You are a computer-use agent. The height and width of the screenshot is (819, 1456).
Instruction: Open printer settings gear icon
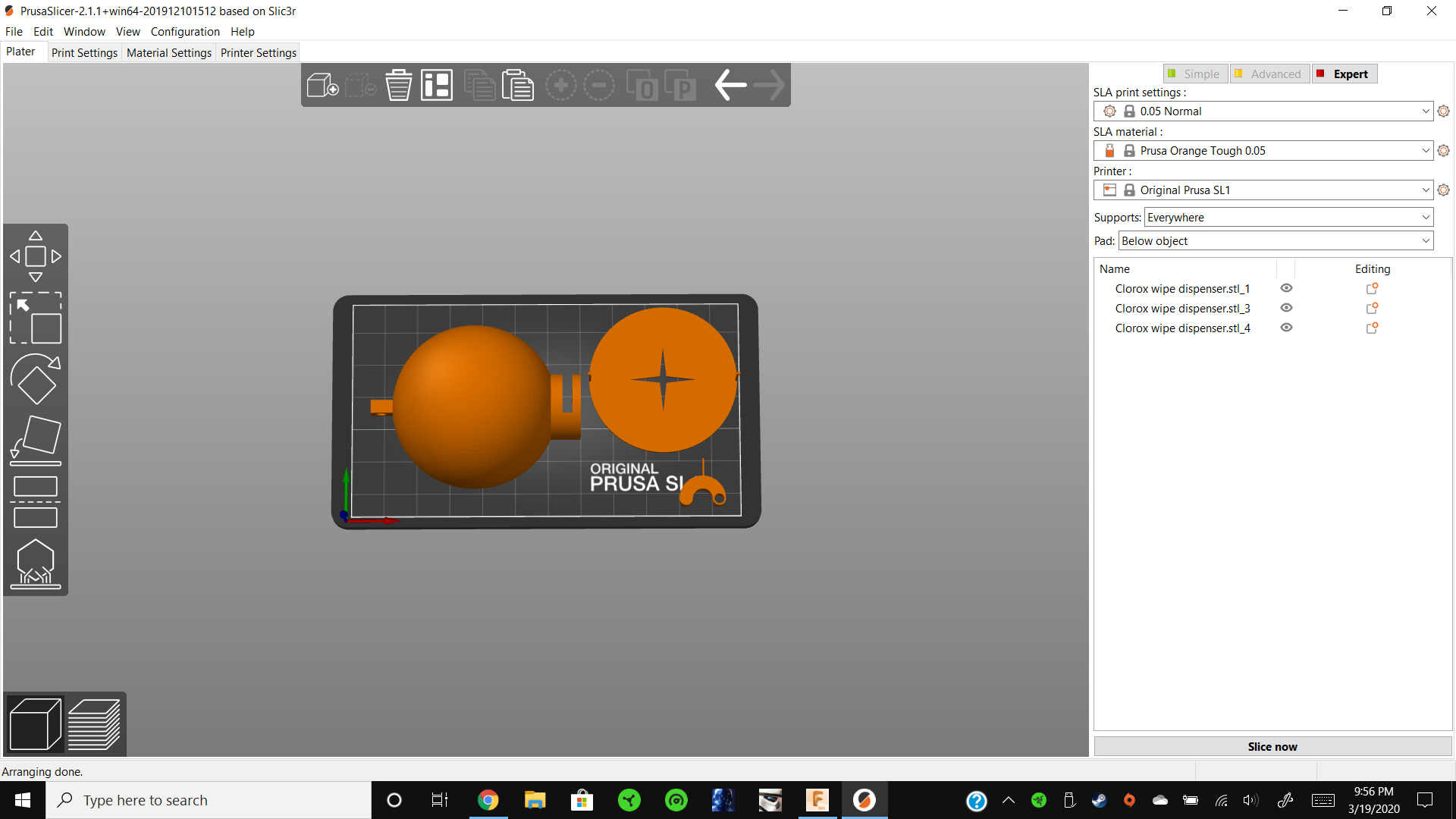pos(1443,190)
